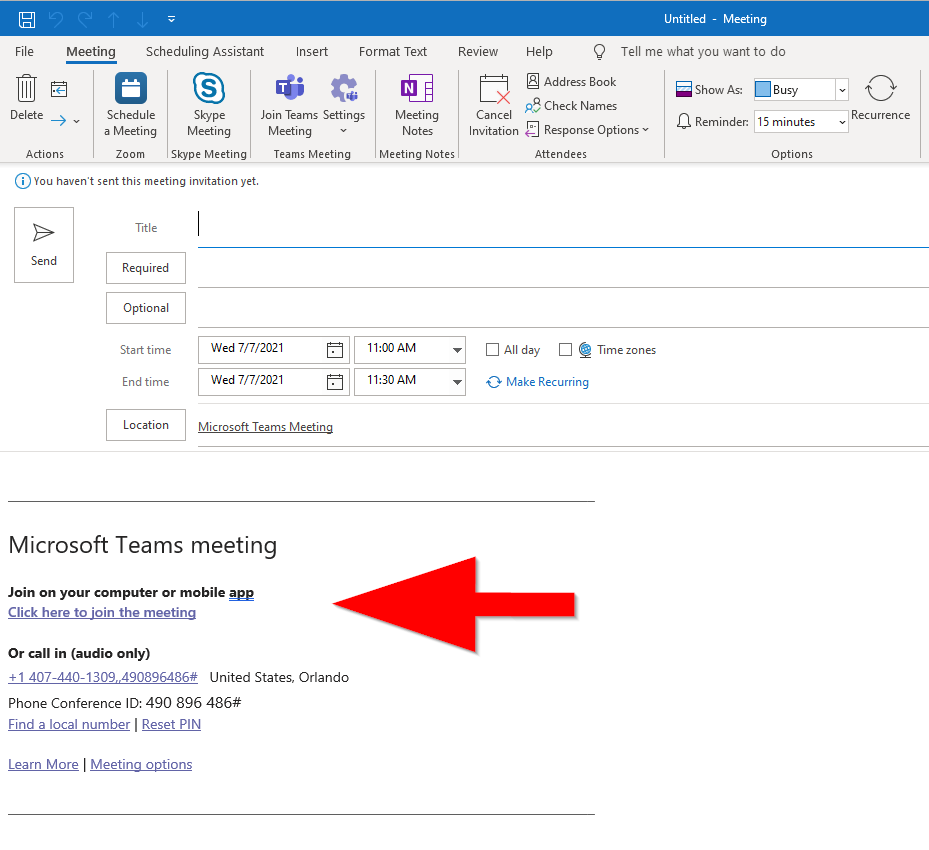Click the Save icon in the title bar
The height and width of the screenshot is (850, 929).
click(27, 20)
